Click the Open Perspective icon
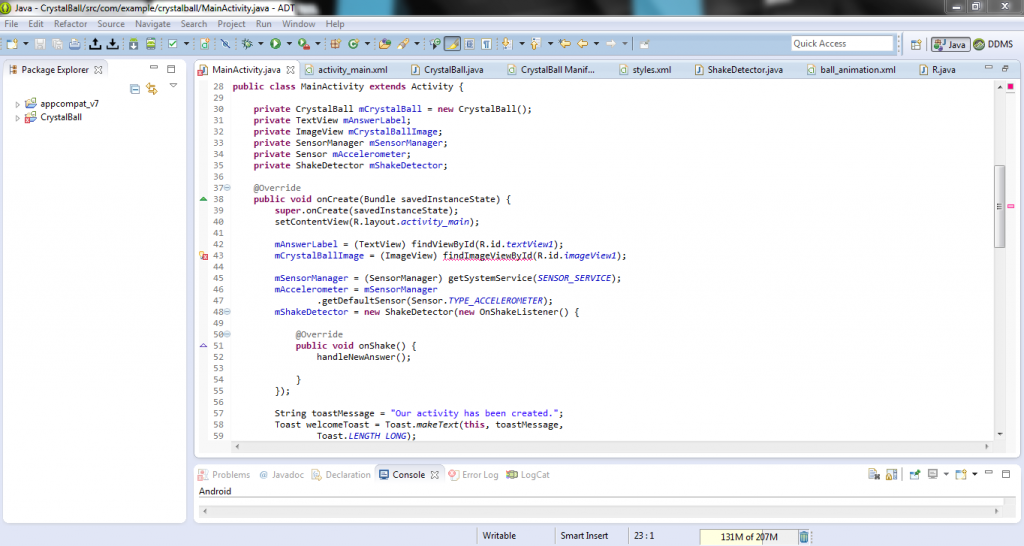Screen dimensions: 1024x546 (x=916, y=44)
